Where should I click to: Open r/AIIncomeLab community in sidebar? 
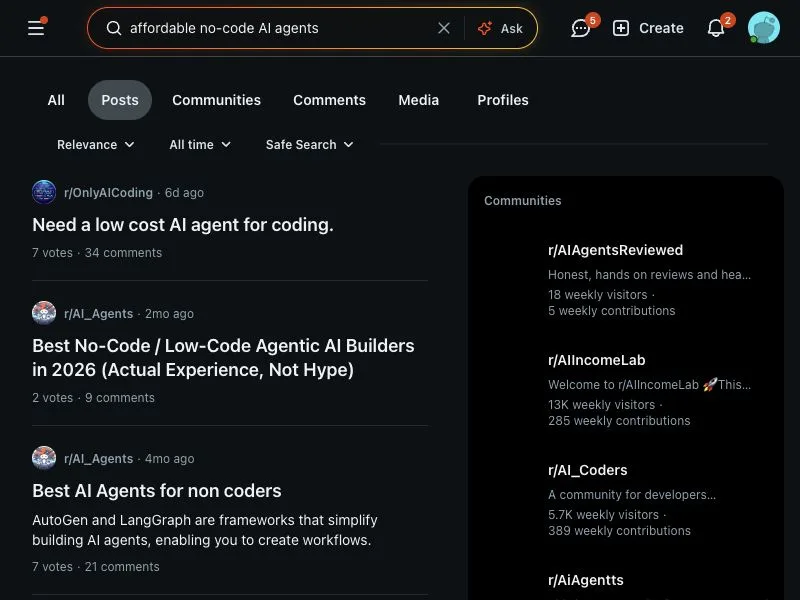coord(596,360)
